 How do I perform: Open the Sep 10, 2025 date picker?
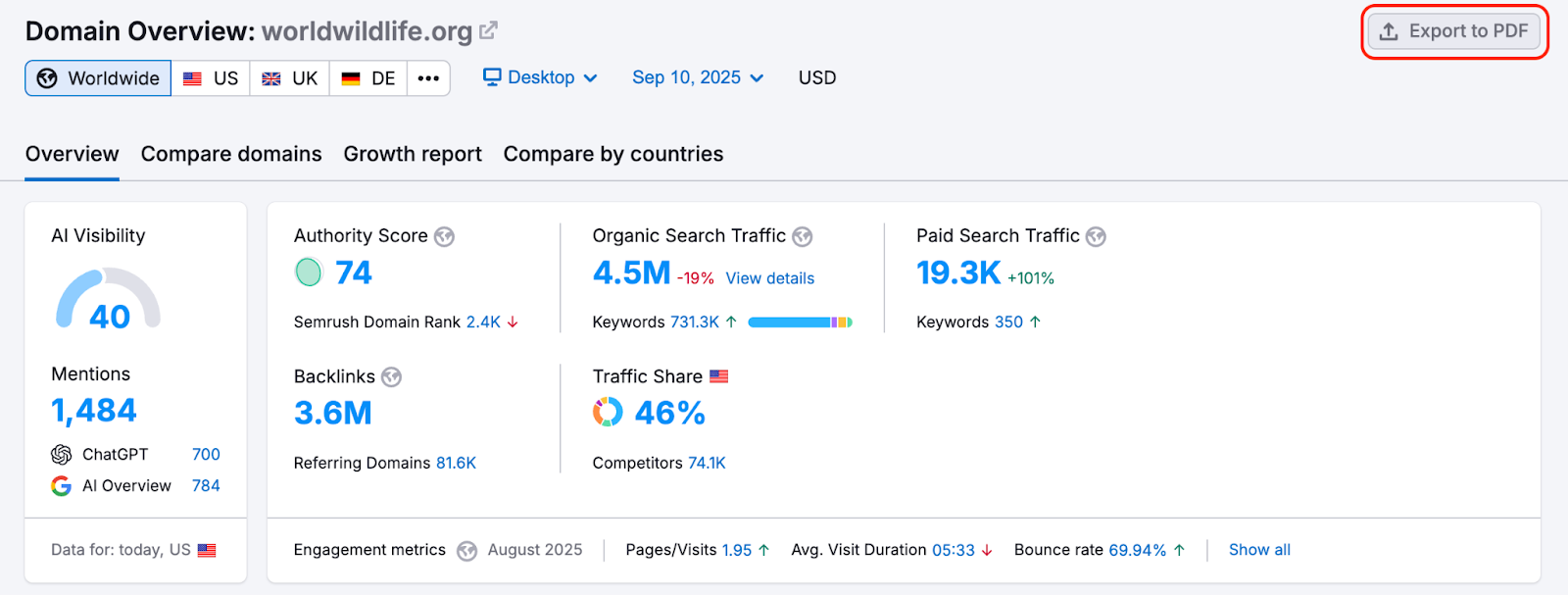coord(697,77)
